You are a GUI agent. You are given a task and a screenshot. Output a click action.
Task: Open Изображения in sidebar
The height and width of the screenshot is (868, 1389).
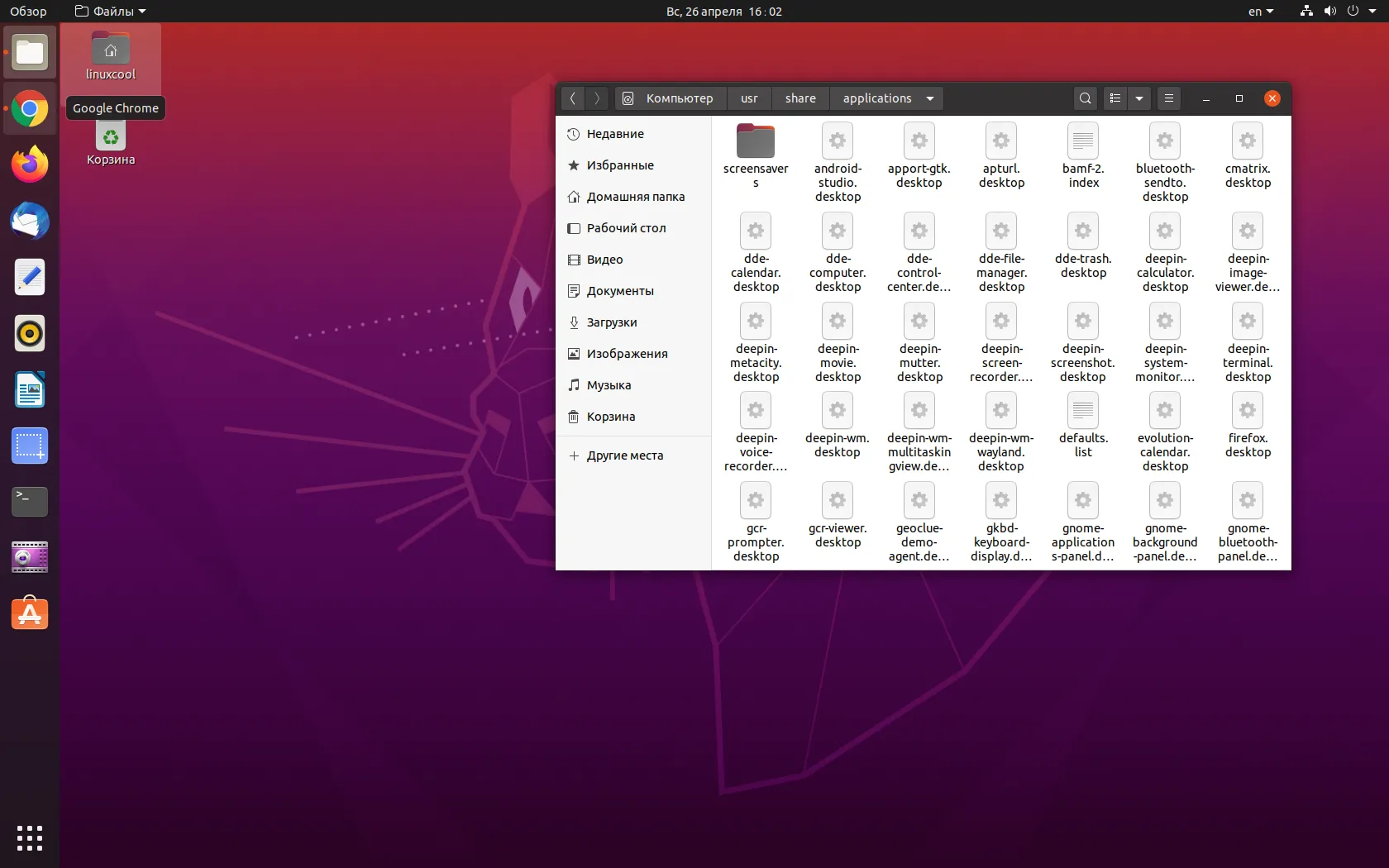click(633, 354)
